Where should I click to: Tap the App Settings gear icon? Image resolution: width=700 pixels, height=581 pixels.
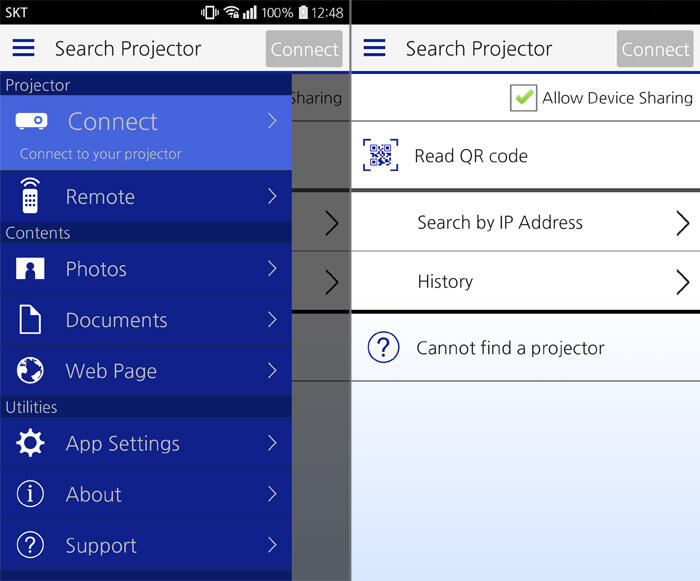30,443
